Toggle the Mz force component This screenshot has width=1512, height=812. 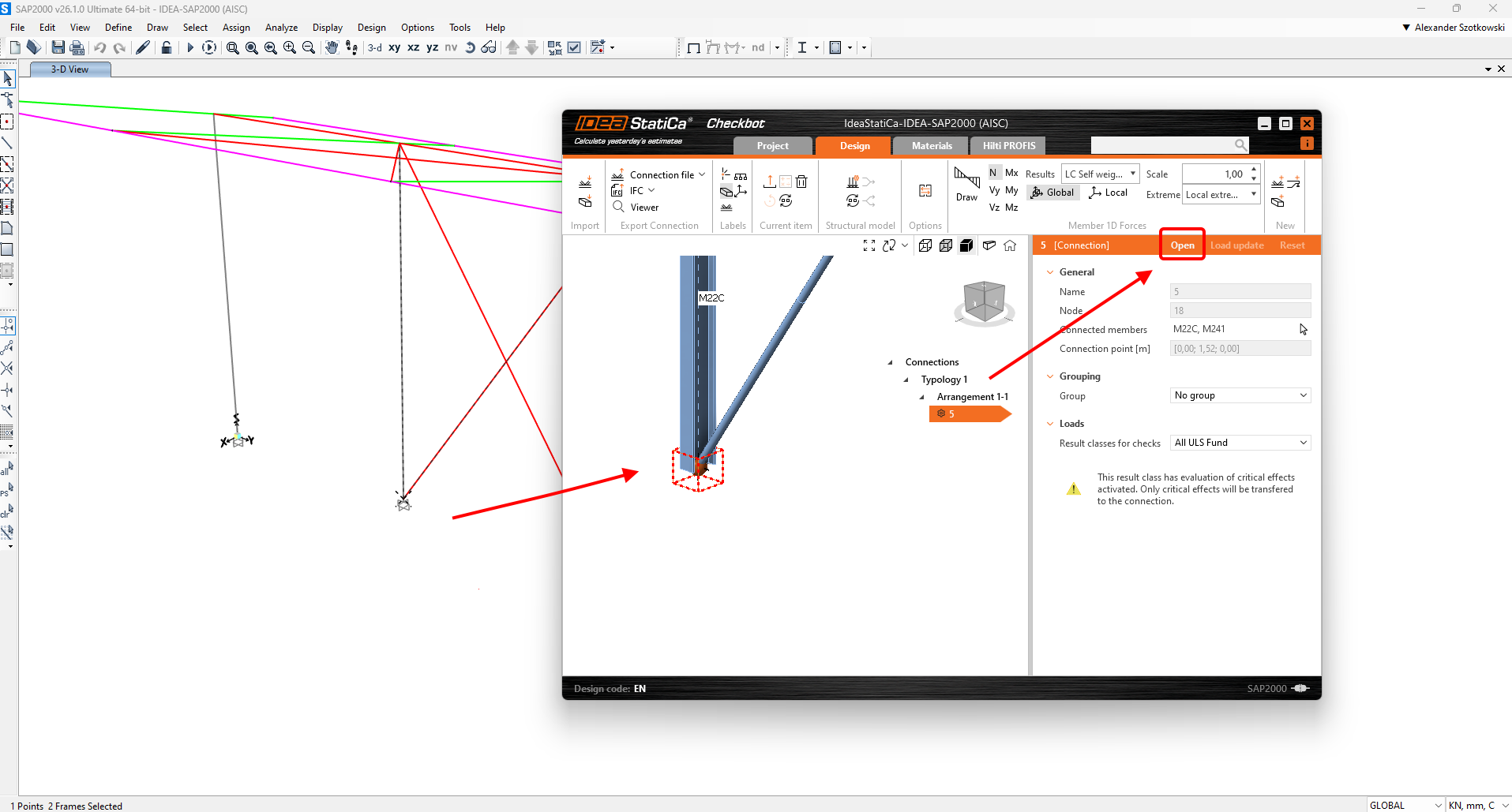[x=1011, y=208]
